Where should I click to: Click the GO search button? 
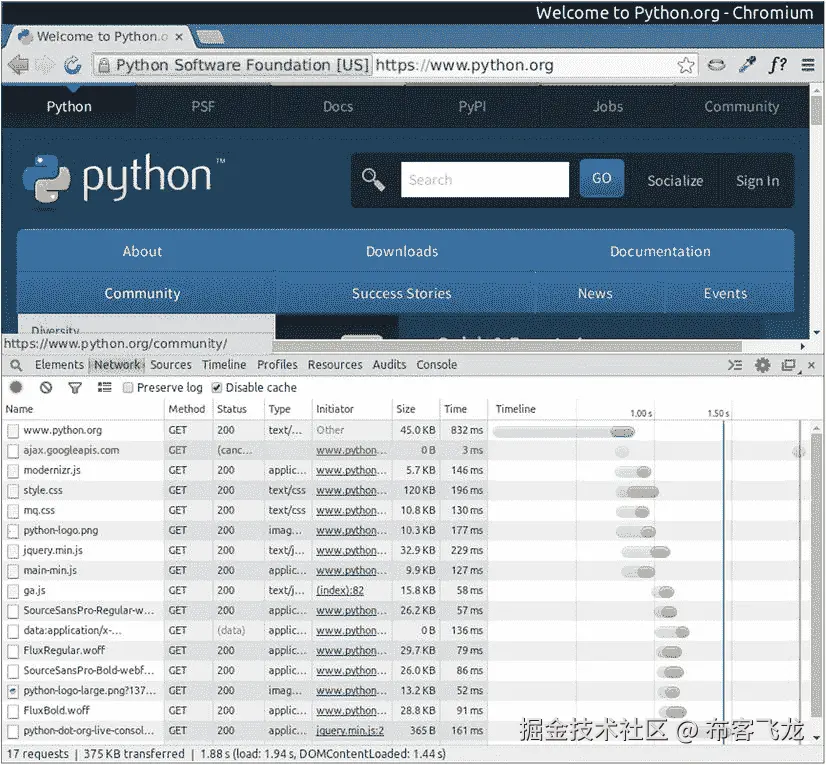click(x=602, y=179)
